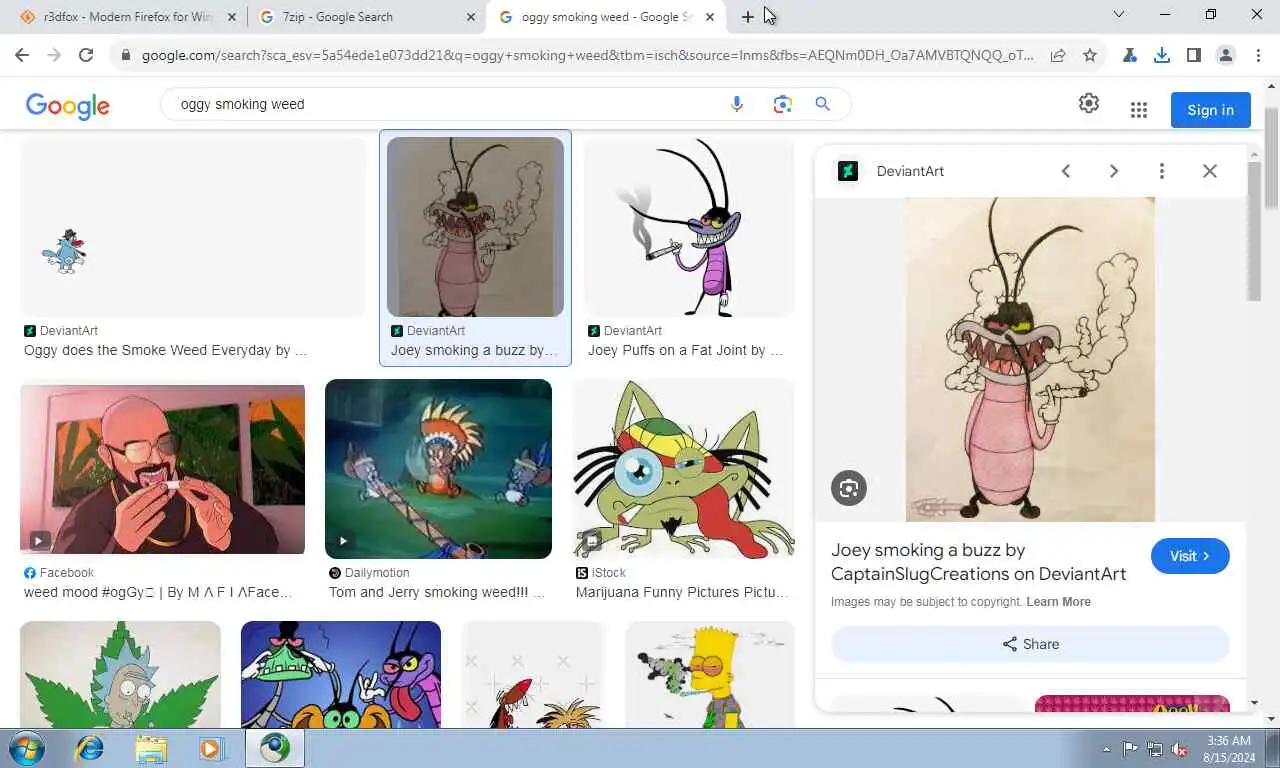Click the preview panel vertical scrollbar

[1255, 230]
